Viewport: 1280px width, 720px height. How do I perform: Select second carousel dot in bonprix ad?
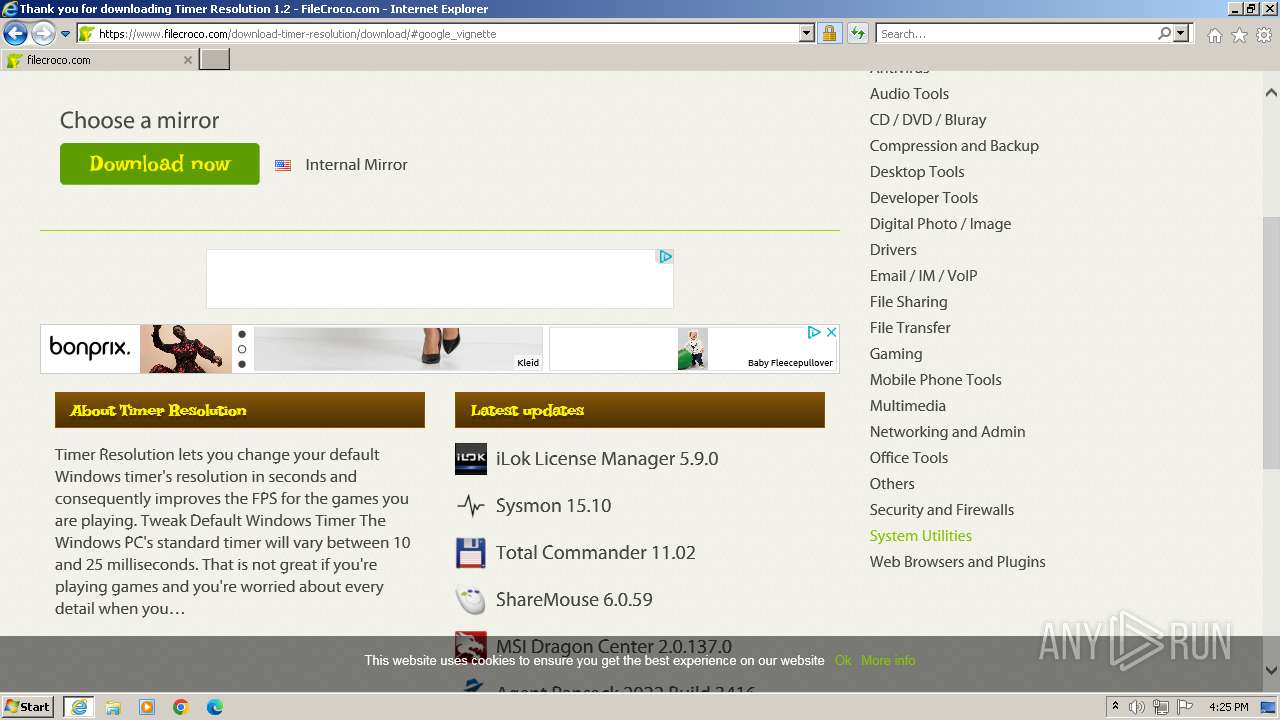point(242,349)
